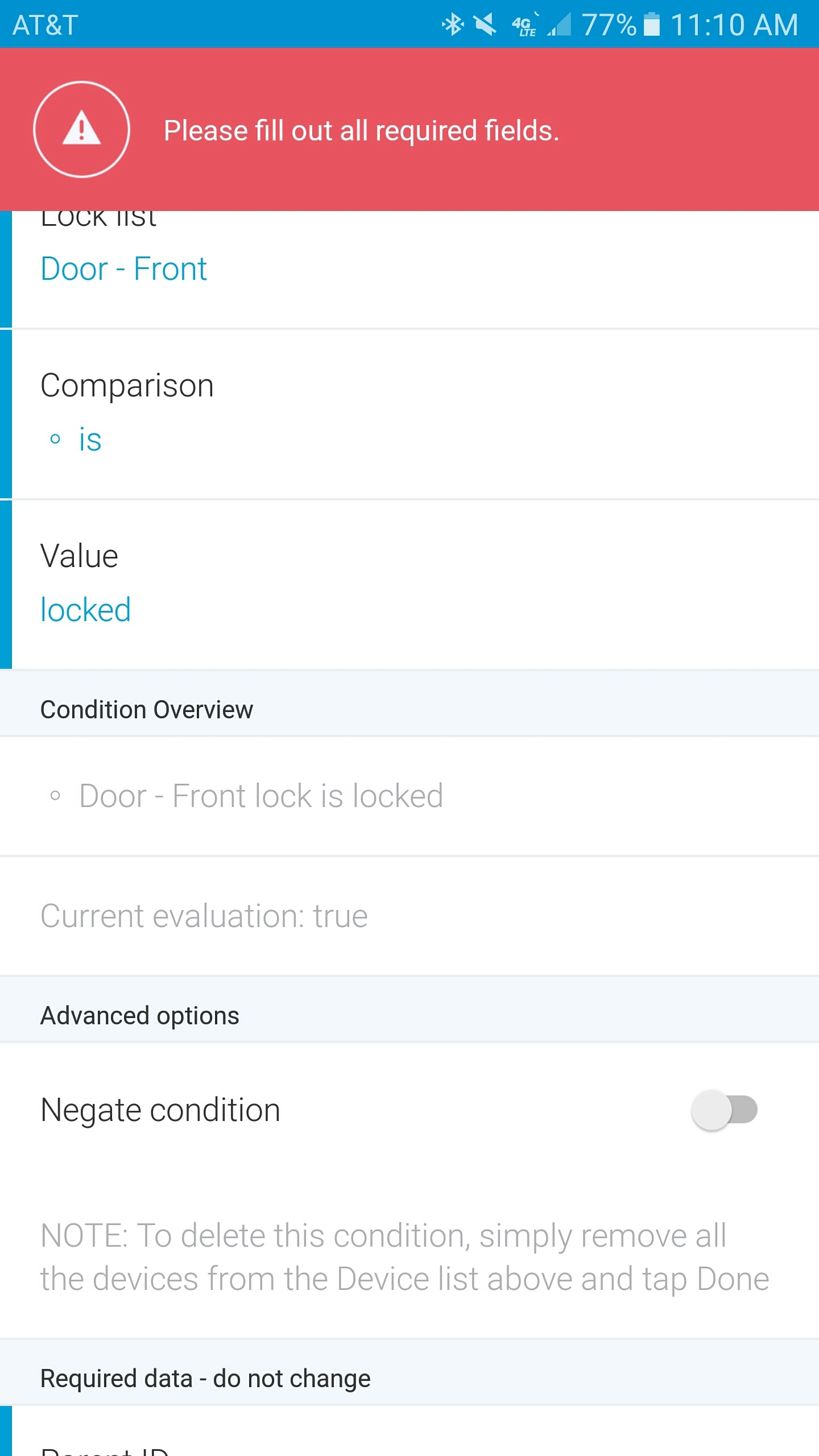Tap the 4G LTE network indicator
The image size is (819, 1456).
[x=524, y=26]
